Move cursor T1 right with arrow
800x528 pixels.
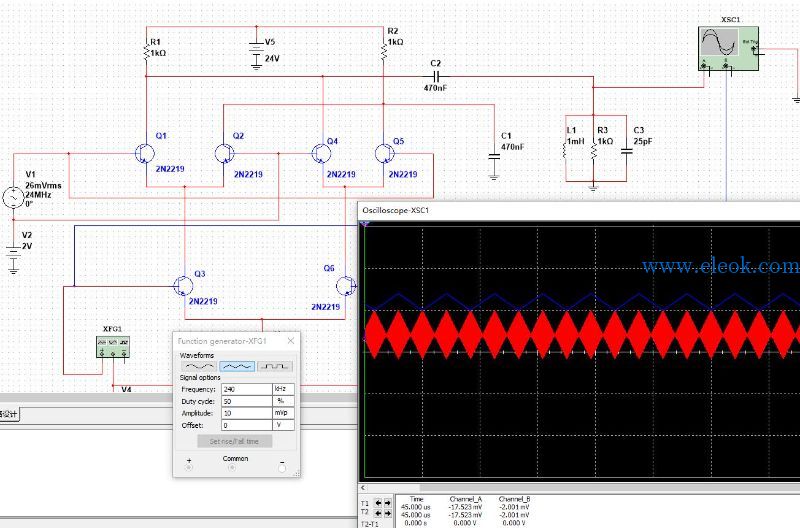click(387, 503)
